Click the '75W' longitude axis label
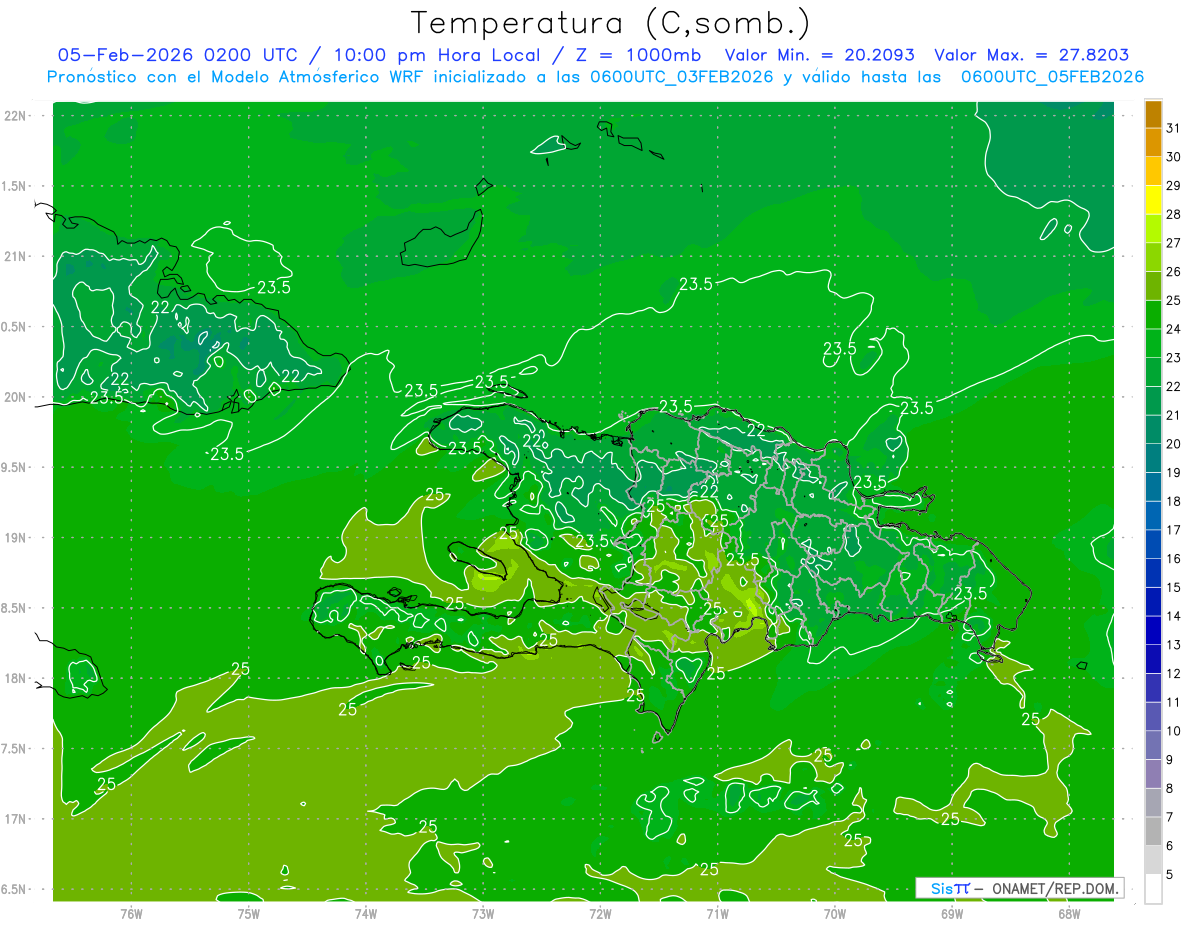Screen dimensions: 1200x927 point(249,914)
